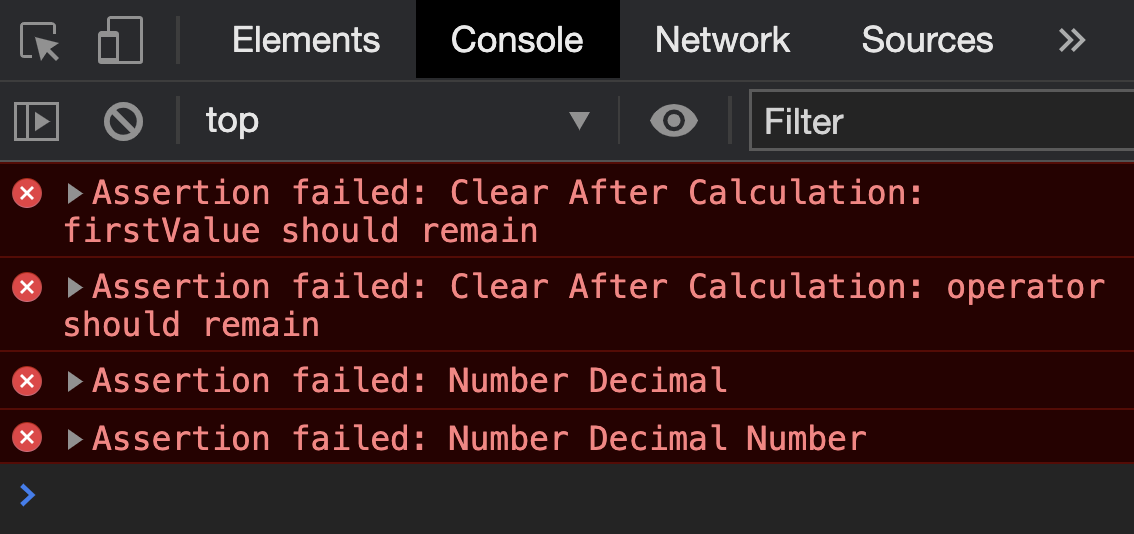Show more tabs with the double chevron

point(1072,40)
